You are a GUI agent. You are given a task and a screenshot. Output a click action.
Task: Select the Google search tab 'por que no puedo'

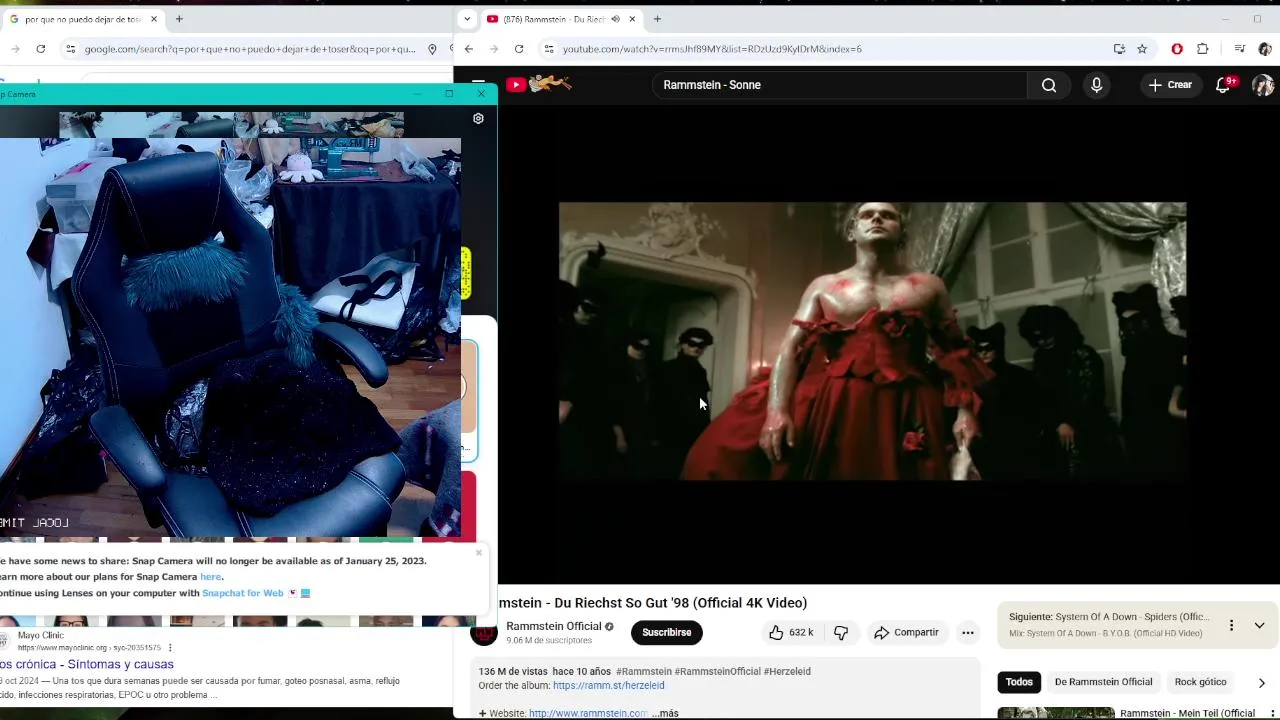(82, 19)
